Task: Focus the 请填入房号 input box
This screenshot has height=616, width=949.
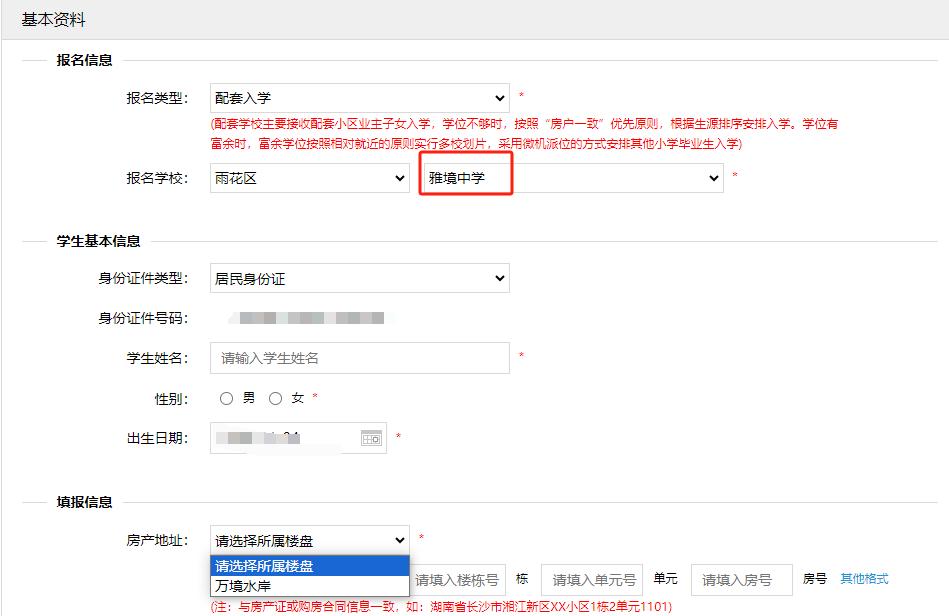Action: click(x=740, y=580)
